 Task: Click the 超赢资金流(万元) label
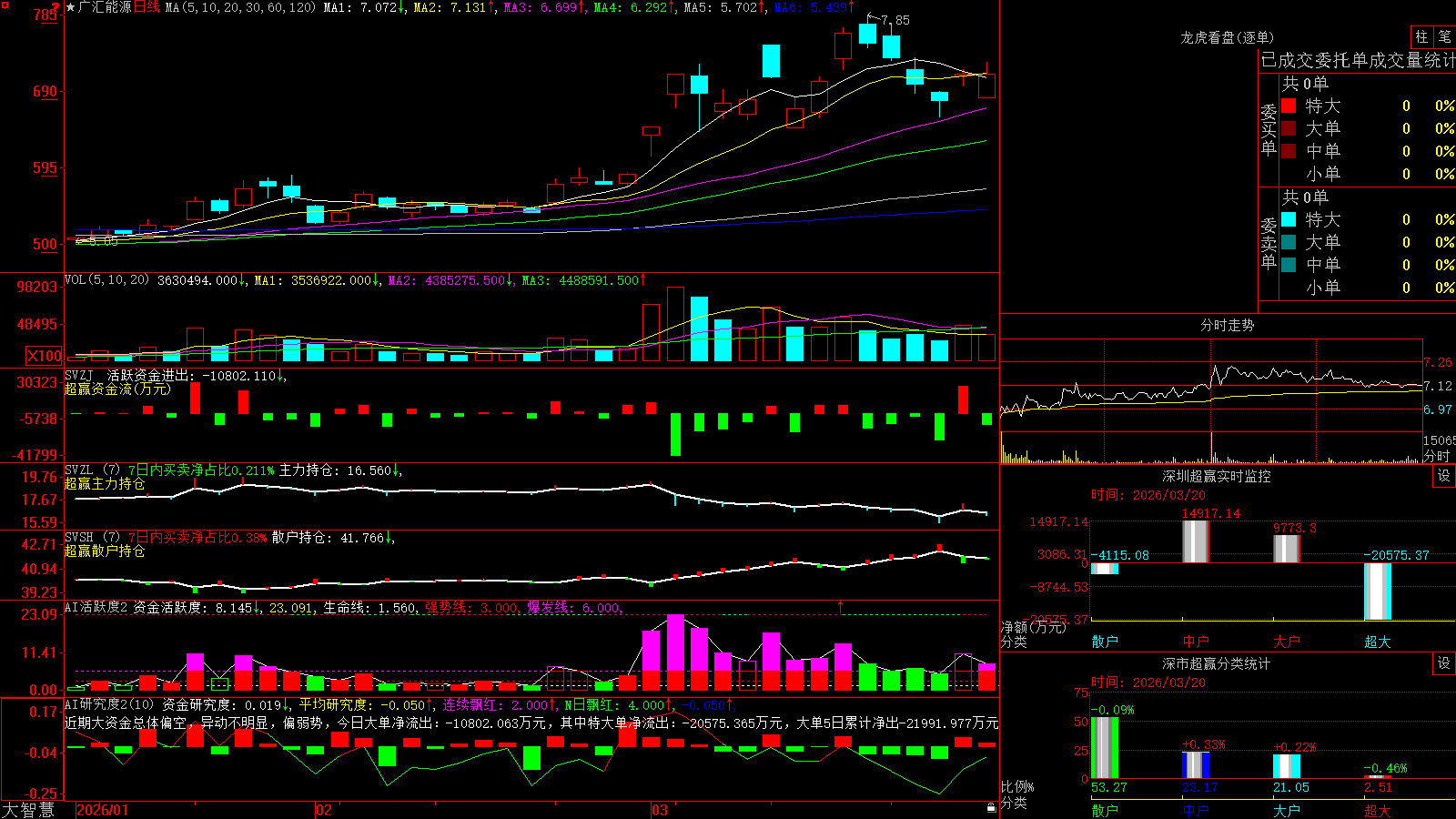coord(117,389)
